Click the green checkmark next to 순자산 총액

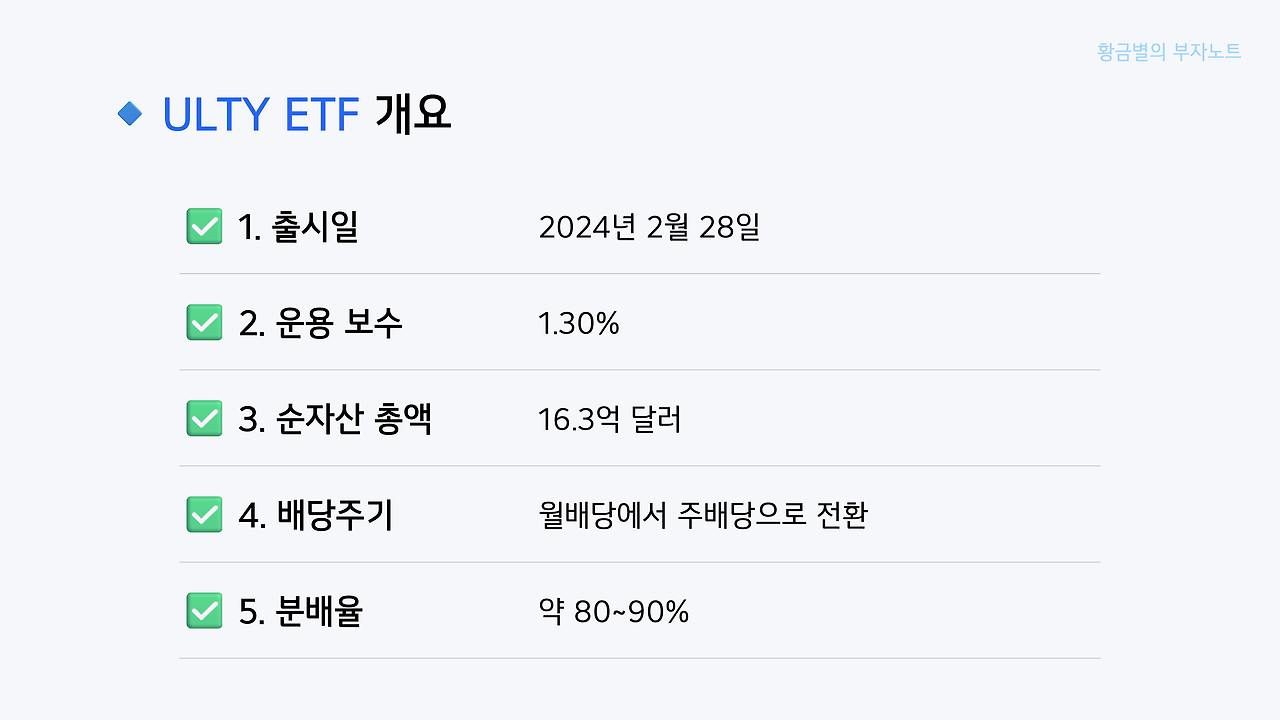point(205,419)
